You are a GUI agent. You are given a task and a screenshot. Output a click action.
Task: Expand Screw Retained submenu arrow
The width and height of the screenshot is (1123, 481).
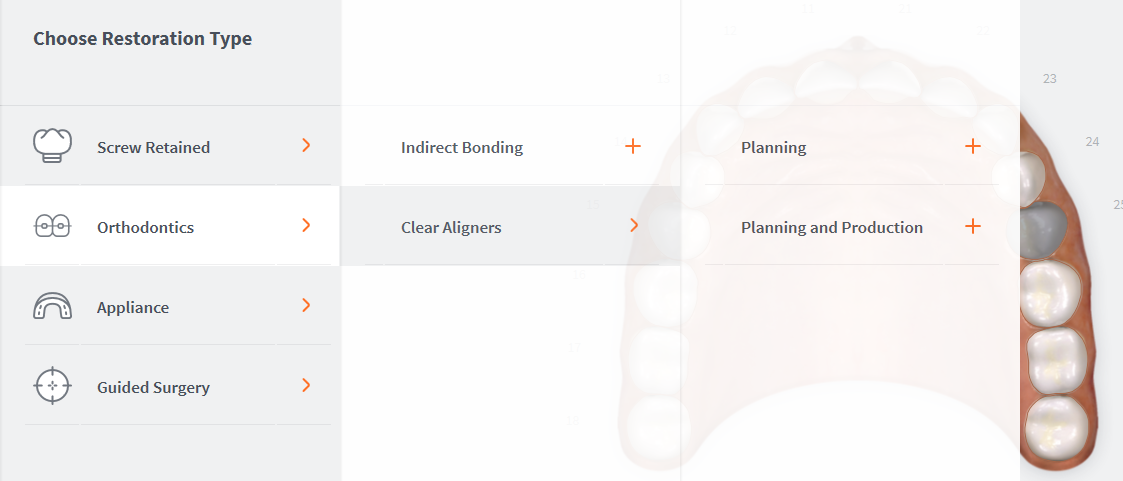coord(306,146)
